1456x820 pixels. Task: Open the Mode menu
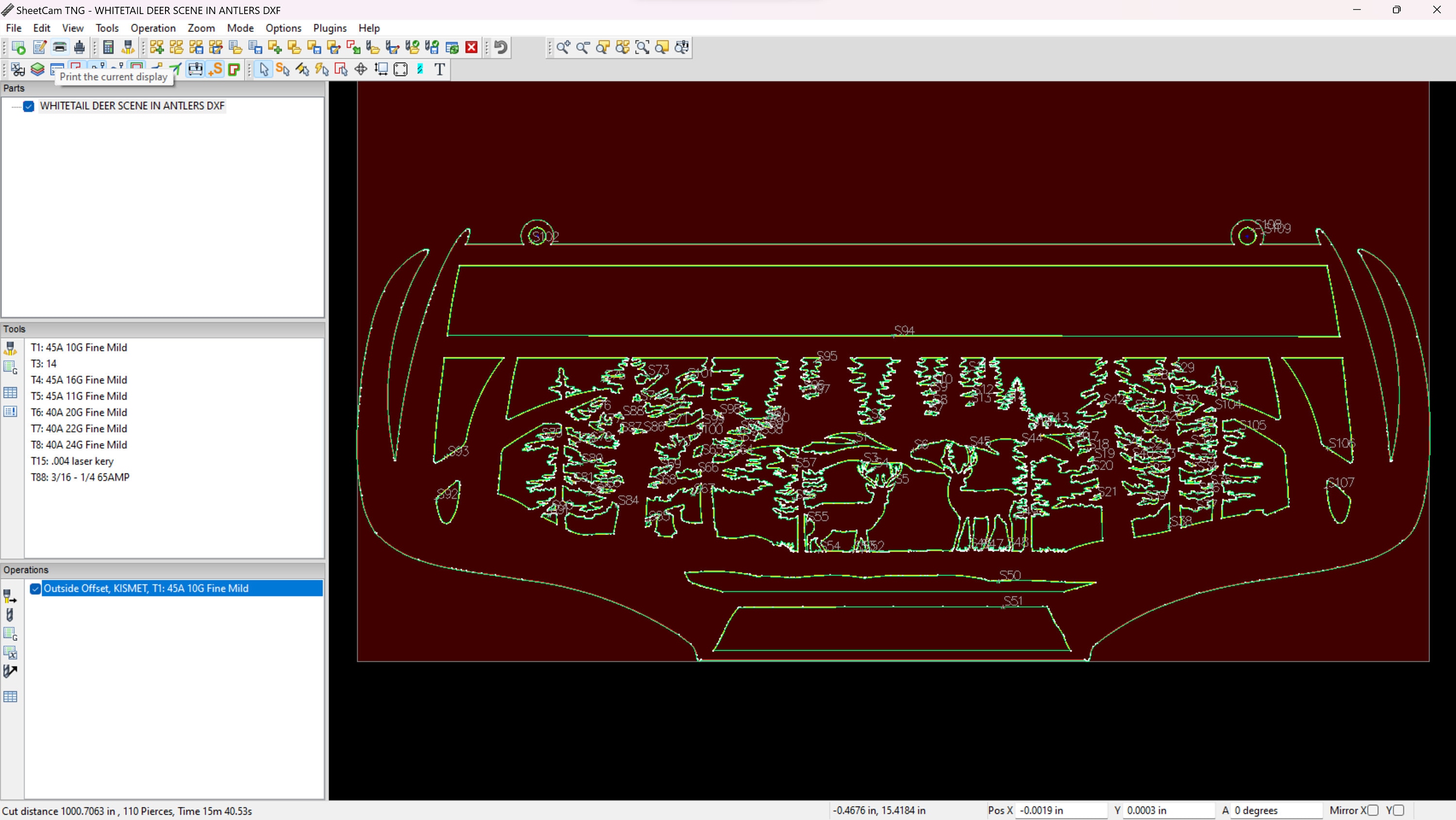pyautogui.click(x=240, y=28)
